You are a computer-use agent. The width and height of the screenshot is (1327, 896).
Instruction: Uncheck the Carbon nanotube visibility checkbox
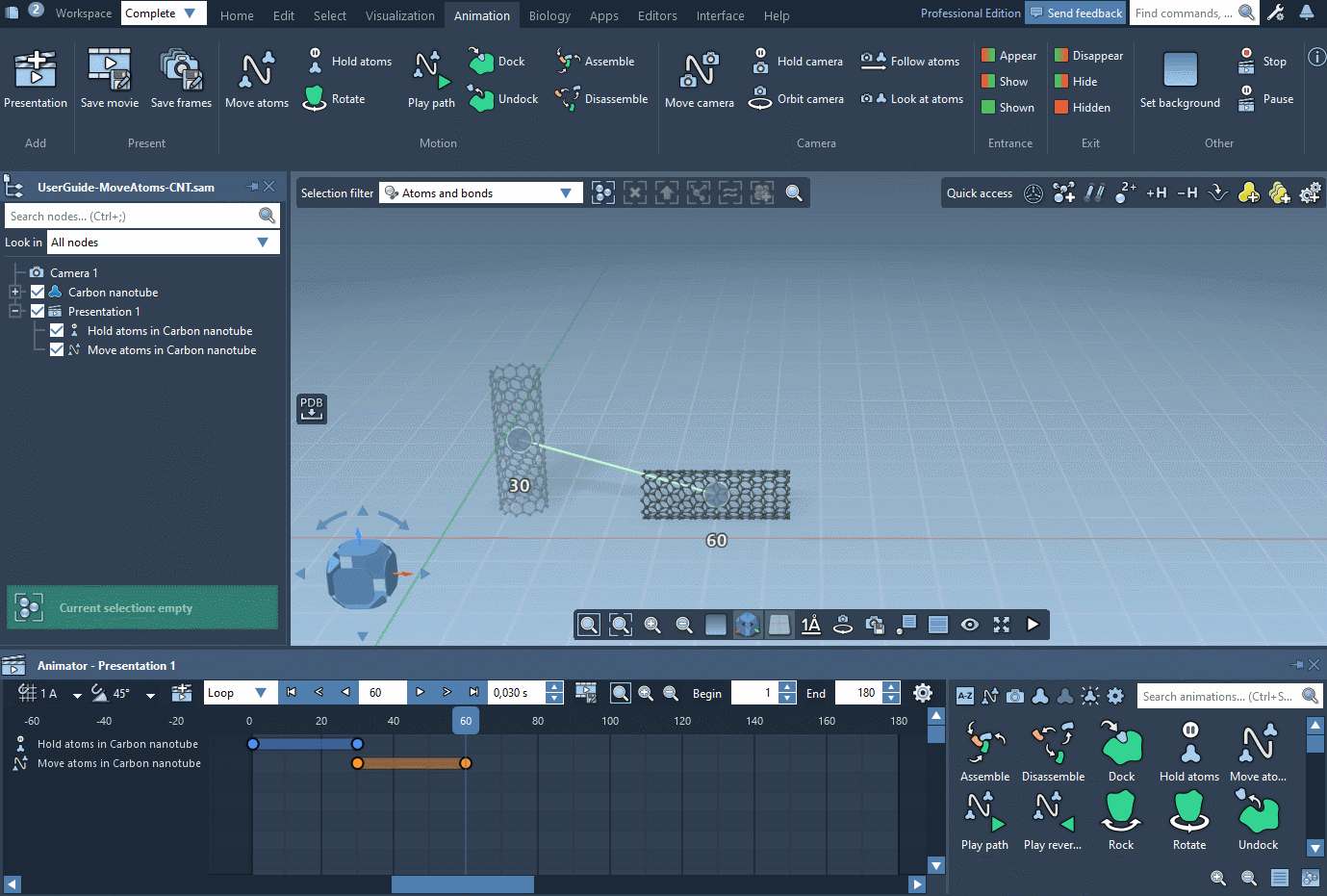[x=38, y=292]
